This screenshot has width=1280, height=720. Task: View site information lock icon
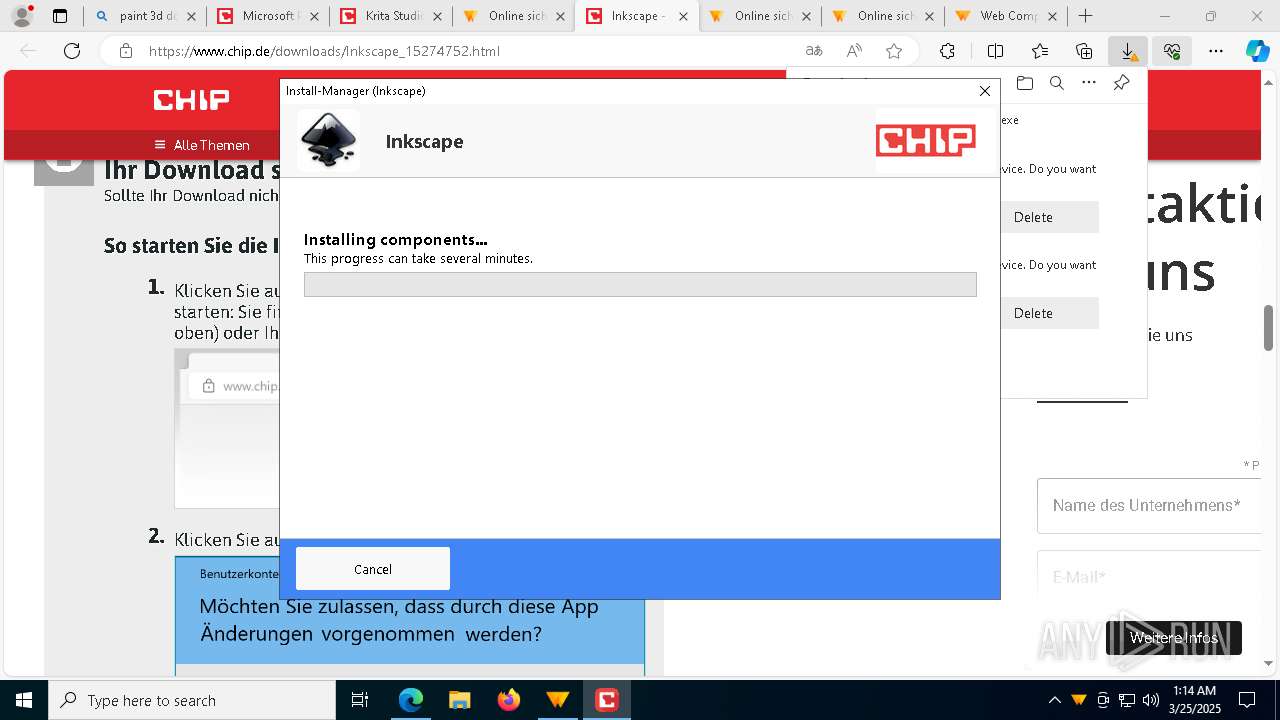pos(125,51)
